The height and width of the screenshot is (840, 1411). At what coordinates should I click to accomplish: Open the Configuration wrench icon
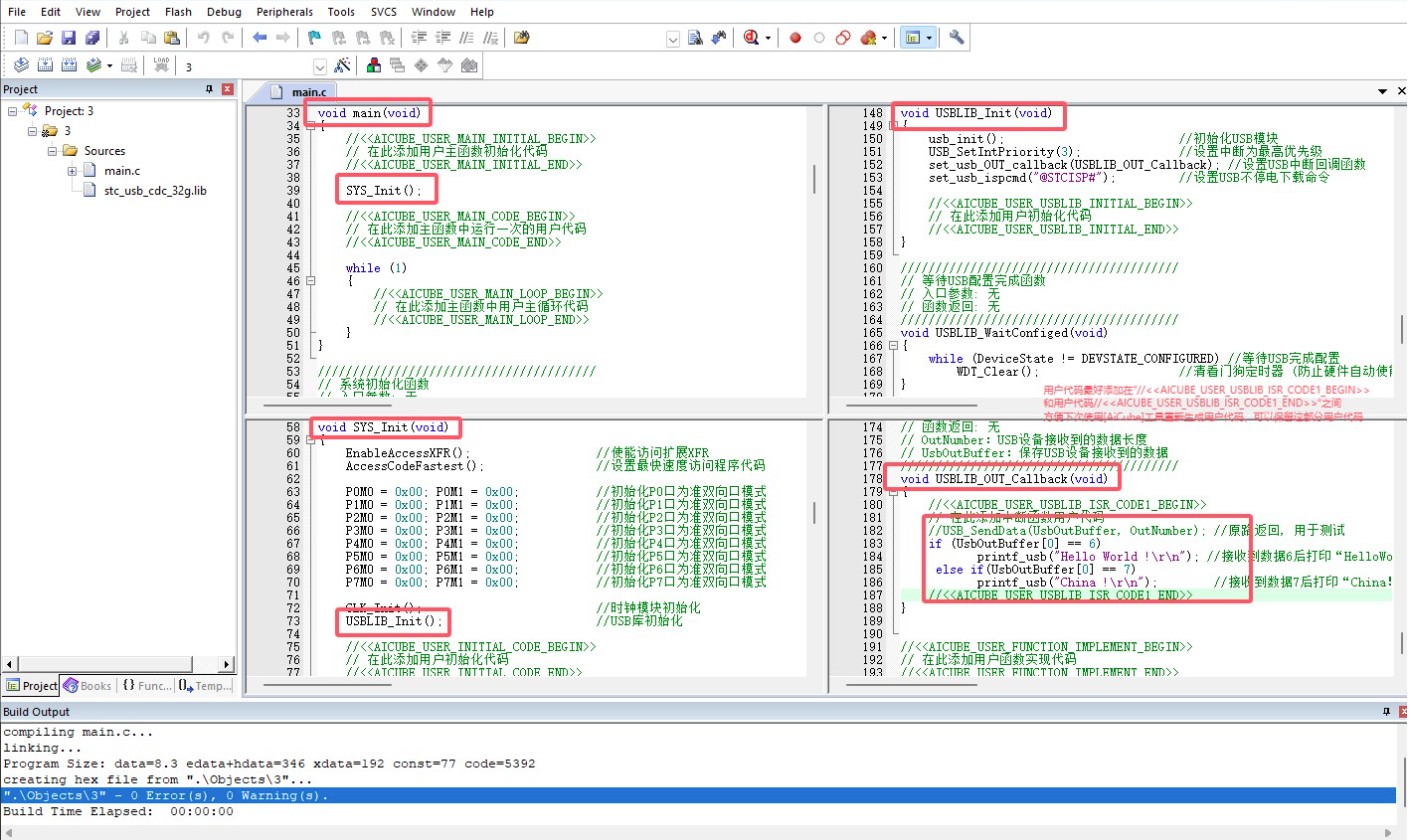click(957, 38)
